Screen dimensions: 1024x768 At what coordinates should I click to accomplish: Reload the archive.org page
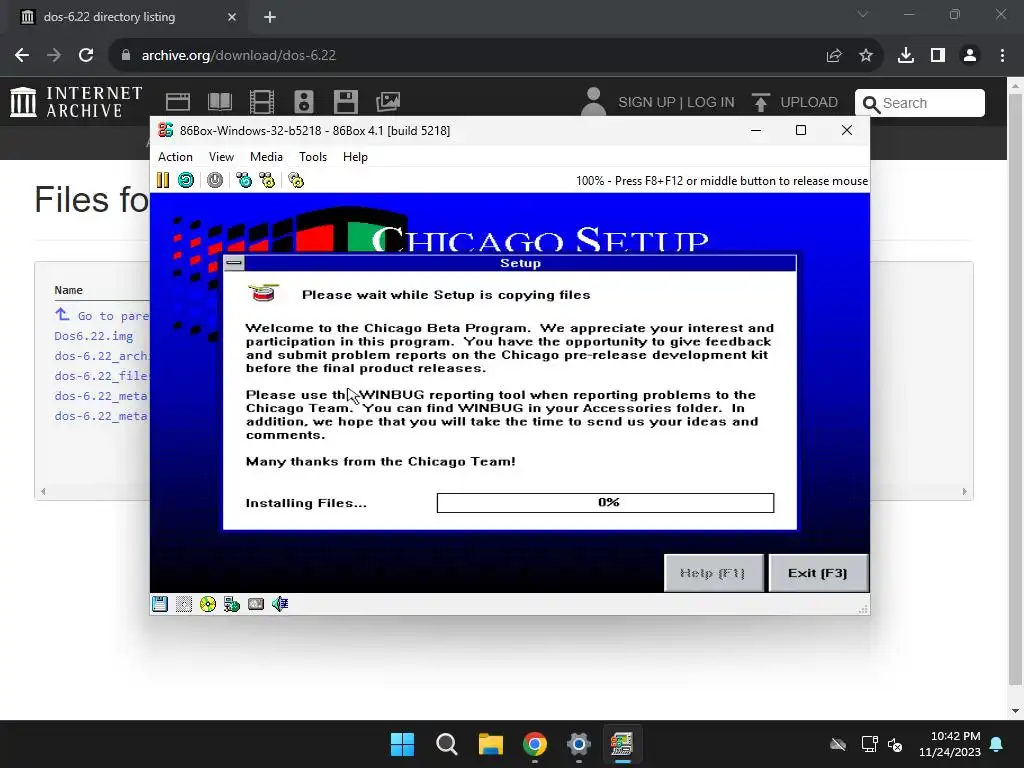pyautogui.click(x=86, y=56)
